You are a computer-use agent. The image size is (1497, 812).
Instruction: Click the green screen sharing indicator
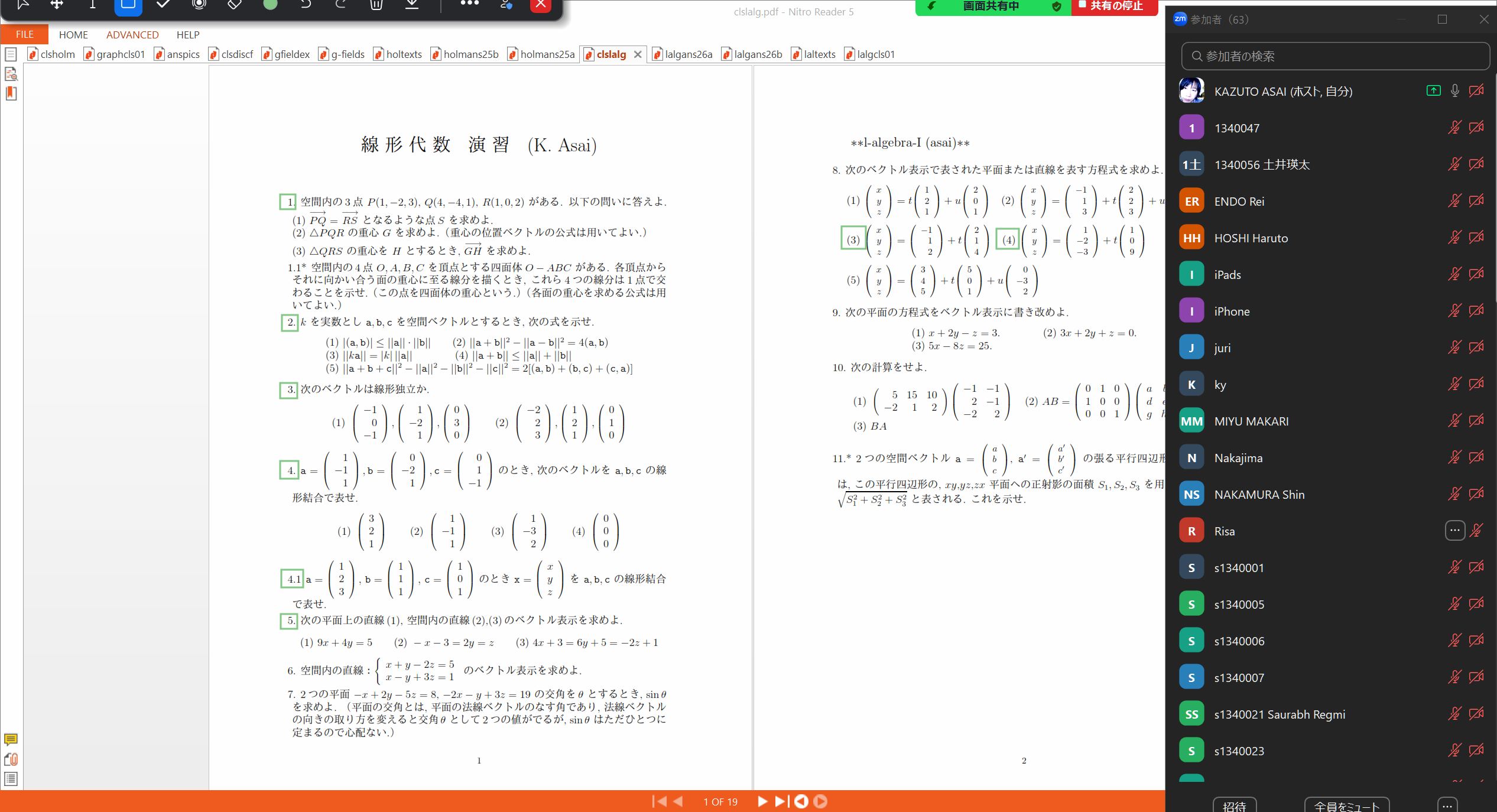[x=993, y=7]
